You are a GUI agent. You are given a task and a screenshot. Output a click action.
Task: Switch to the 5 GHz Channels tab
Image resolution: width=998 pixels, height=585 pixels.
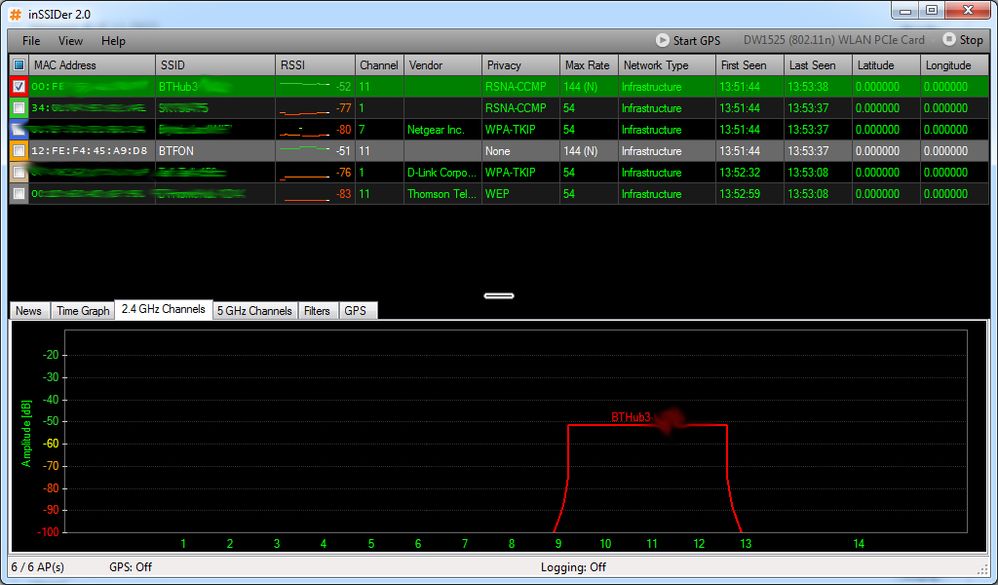coord(255,311)
